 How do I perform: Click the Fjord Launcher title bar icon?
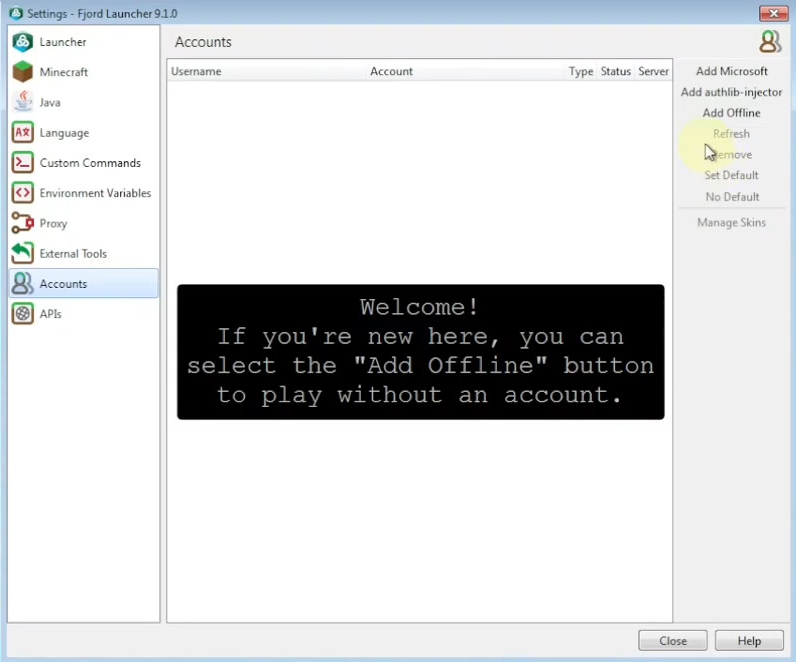(x=16, y=13)
